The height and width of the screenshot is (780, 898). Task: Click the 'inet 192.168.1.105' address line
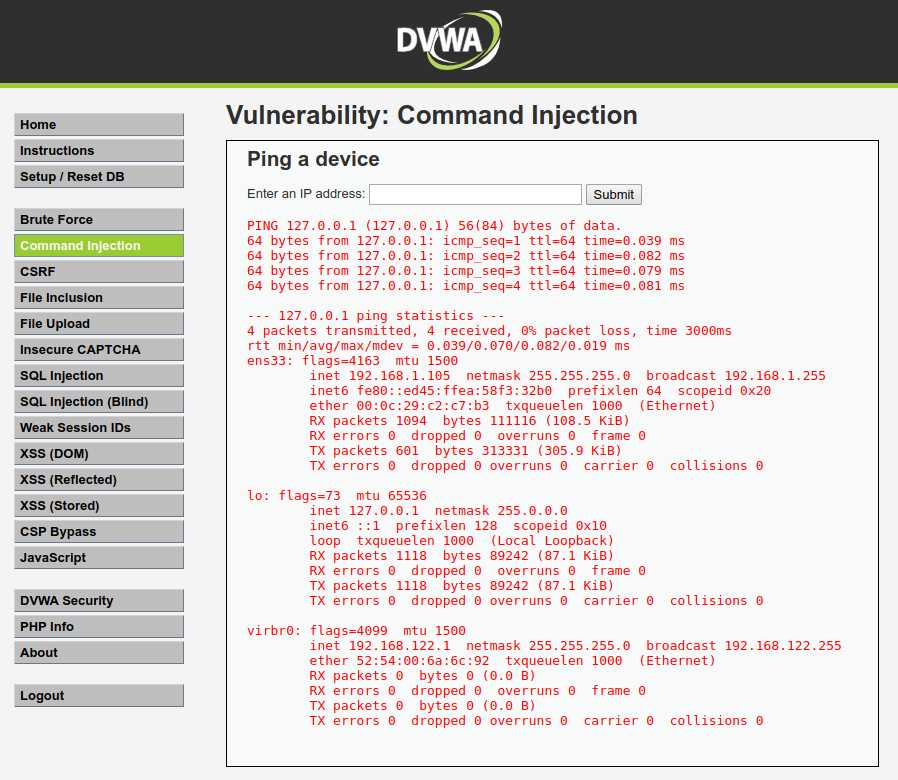(x=568, y=376)
